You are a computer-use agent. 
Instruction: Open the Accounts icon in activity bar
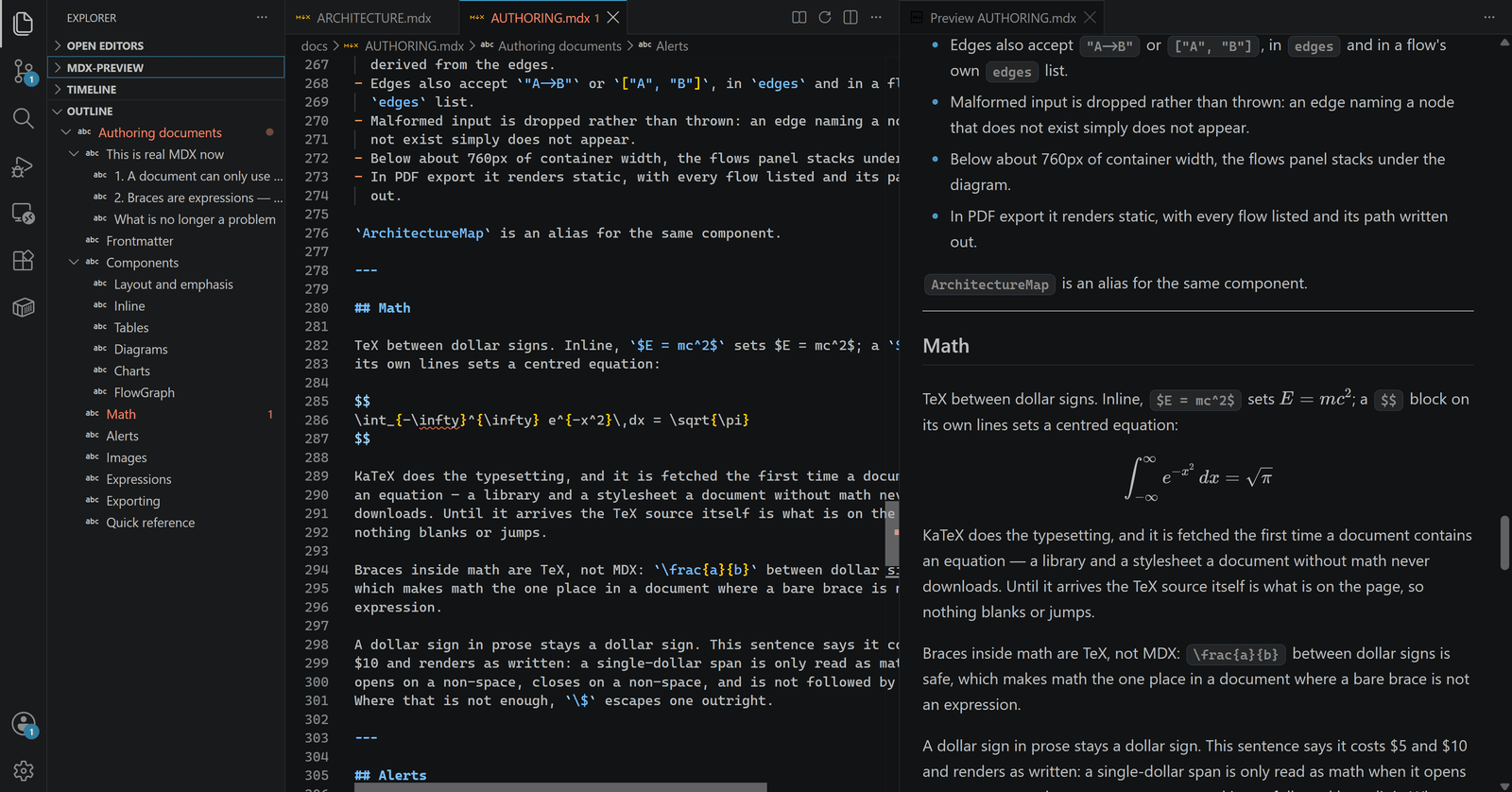tap(24, 725)
